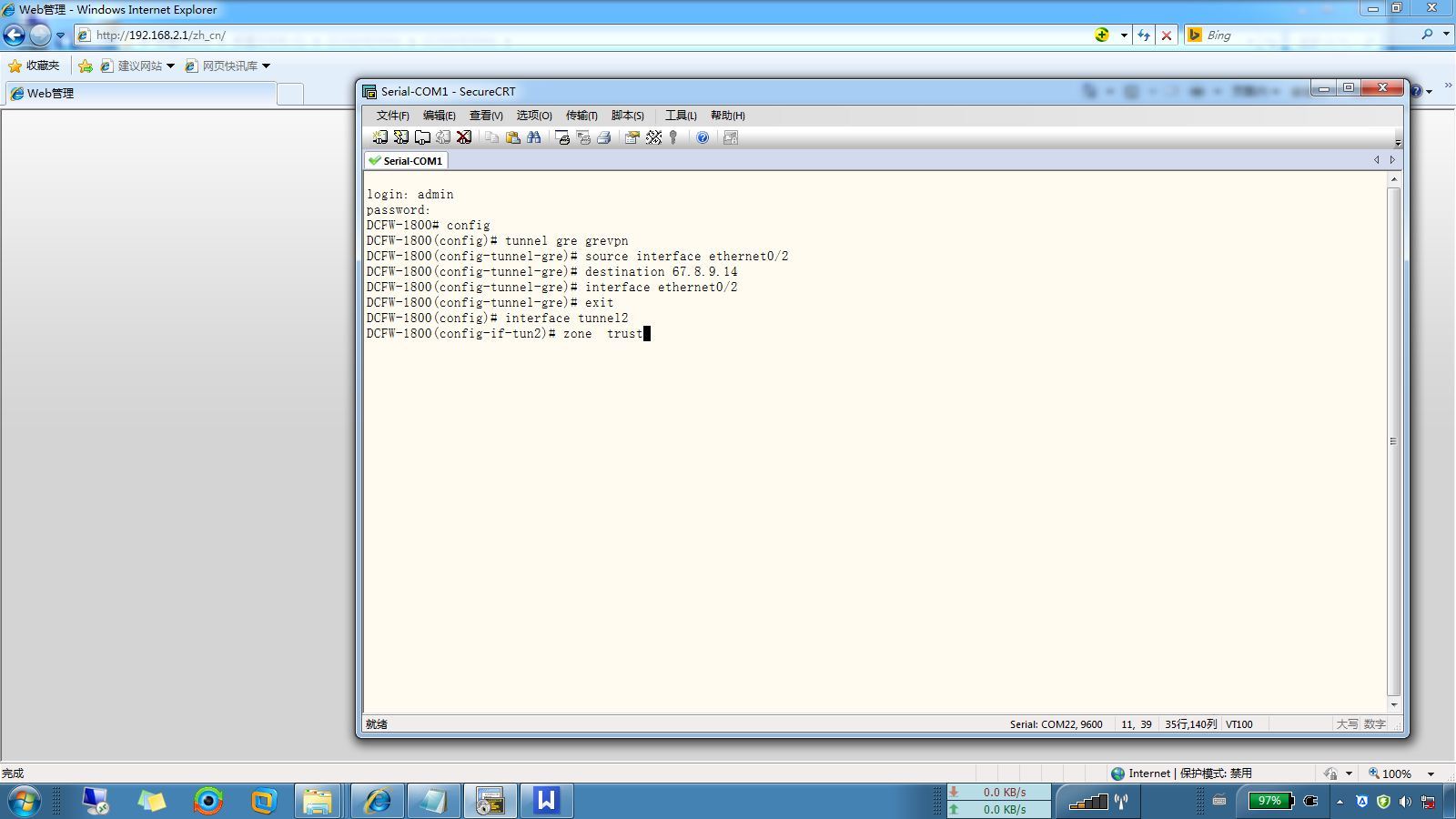
Task: Click the Paste clipboard icon in SecureCRT
Action: 512,137
